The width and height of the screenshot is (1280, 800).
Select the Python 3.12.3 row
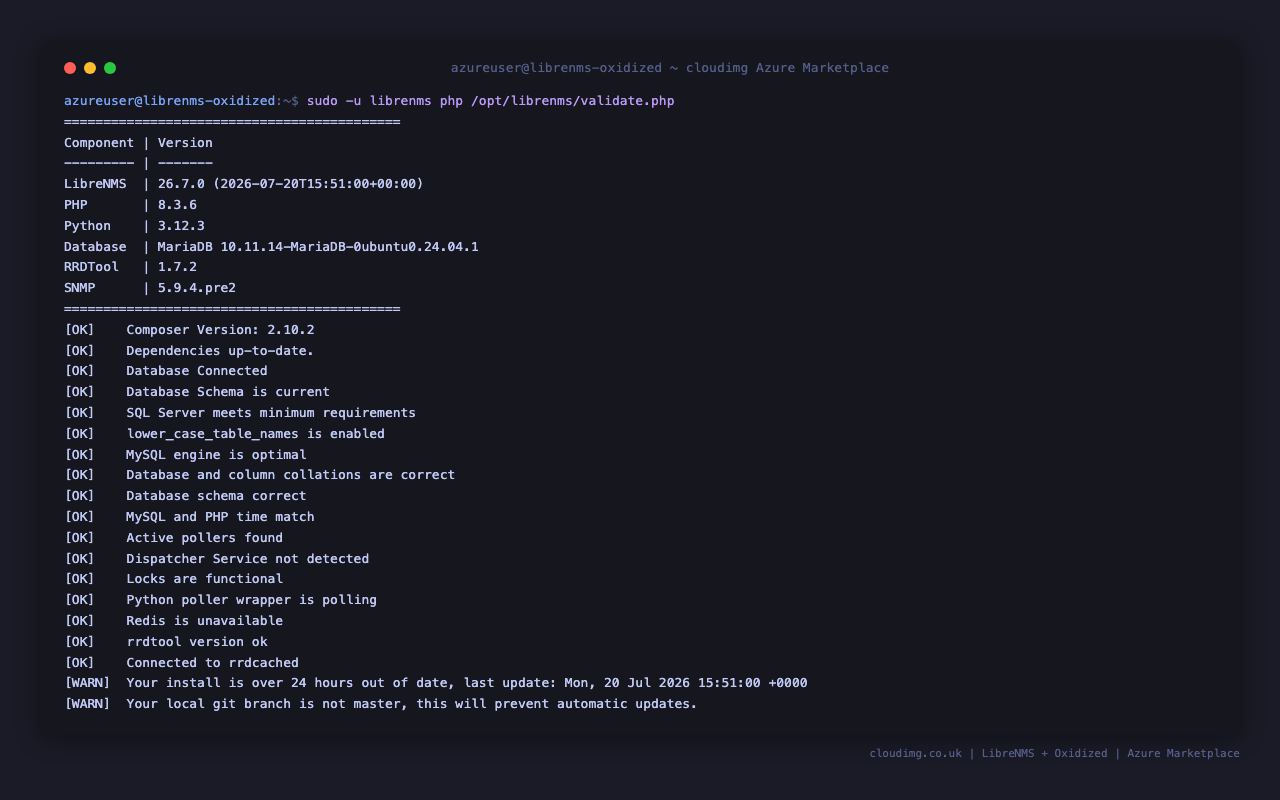tap(134, 226)
